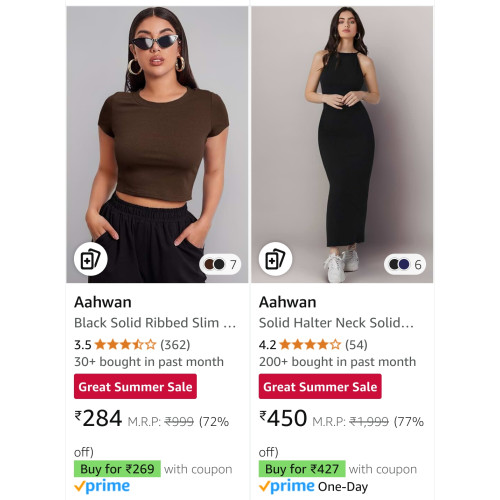The width and height of the screenshot is (500, 500).
Task: Apply Buy for ₹269 coupon offer
Action: tap(117, 469)
